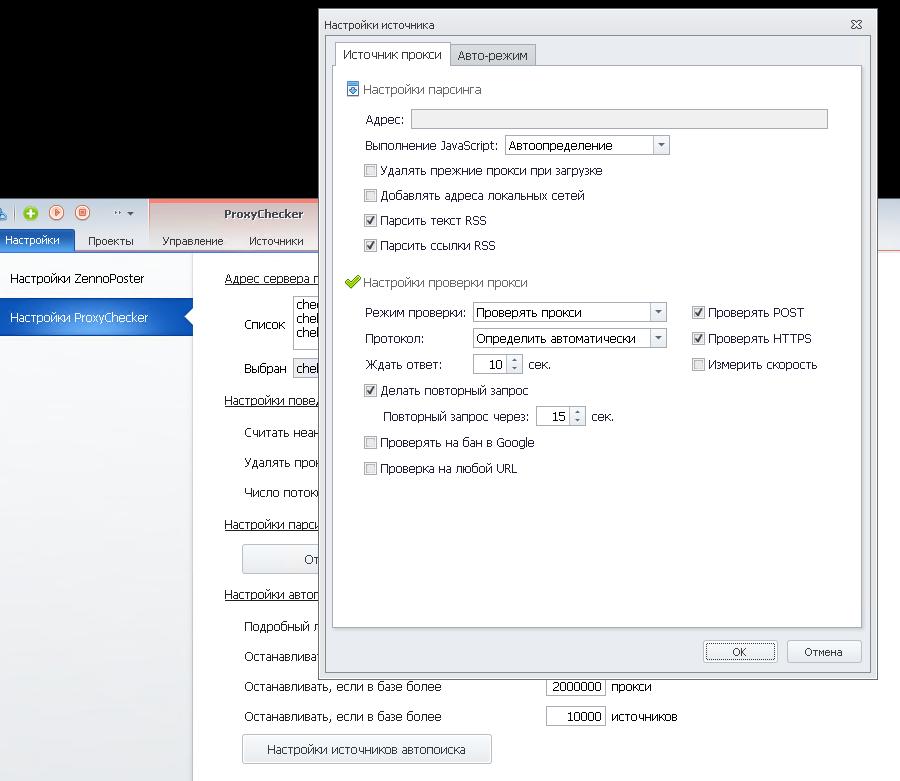Close the Настройки источника dialog
The width and height of the screenshot is (900, 781).
click(x=856, y=25)
